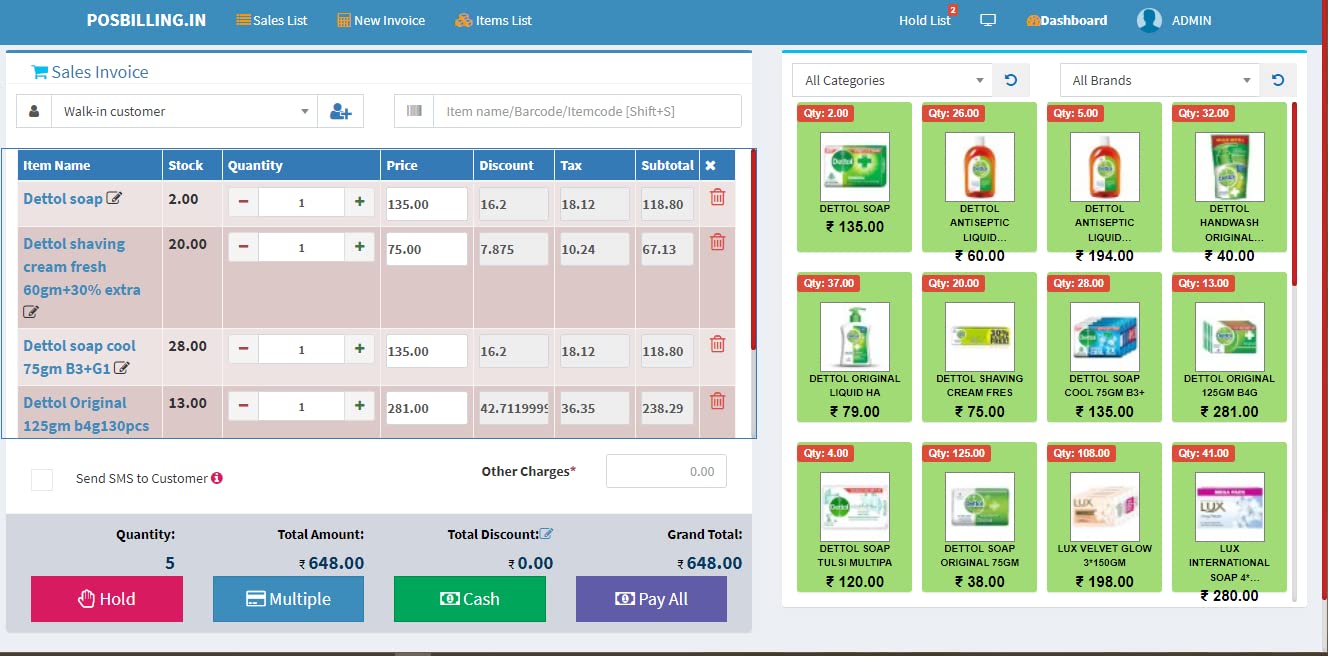This screenshot has width=1328, height=657.
Task: Click the Cash payment button
Action: click(469, 598)
